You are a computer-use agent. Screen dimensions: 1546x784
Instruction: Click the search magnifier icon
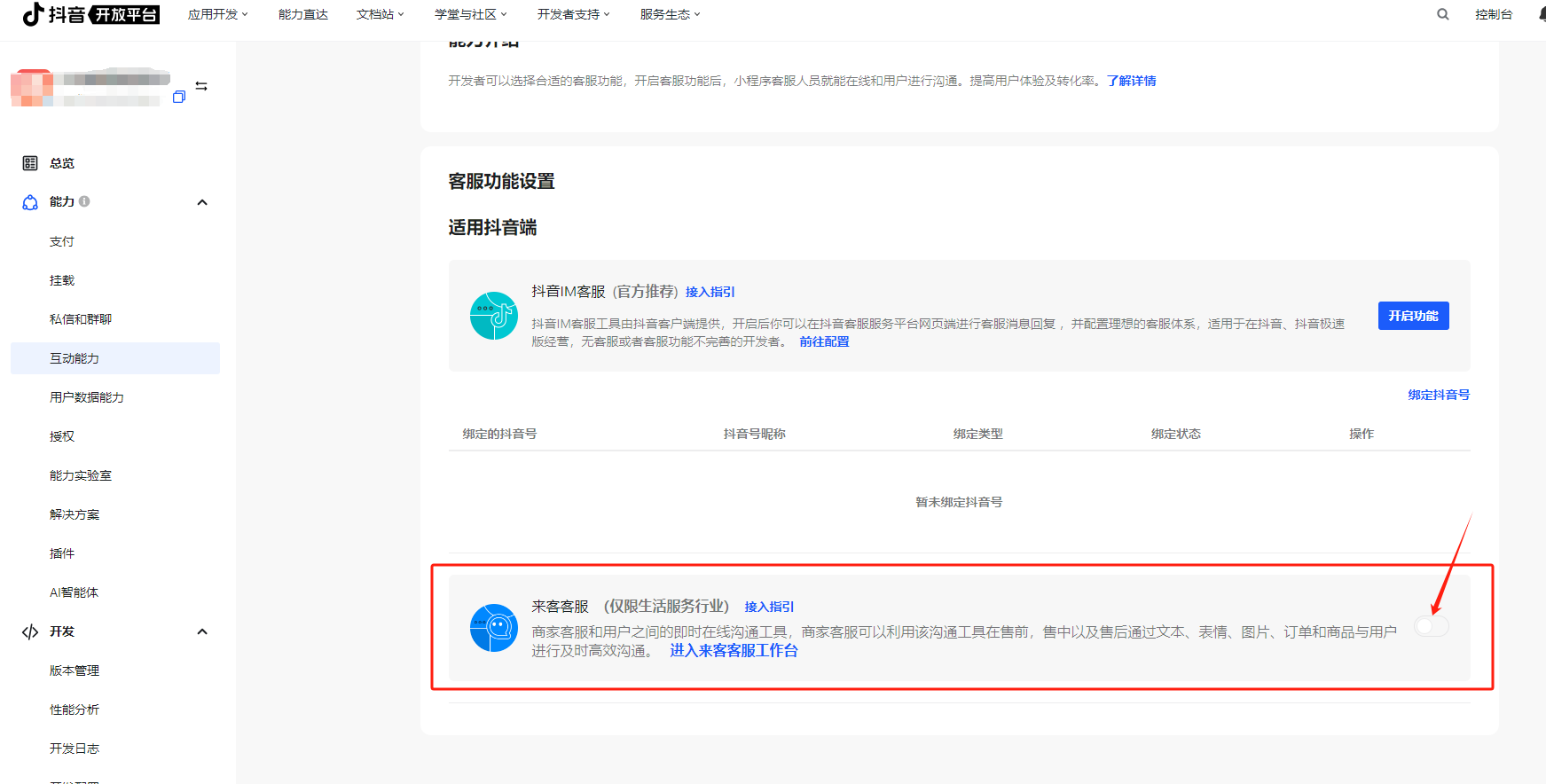point(1443,14)
